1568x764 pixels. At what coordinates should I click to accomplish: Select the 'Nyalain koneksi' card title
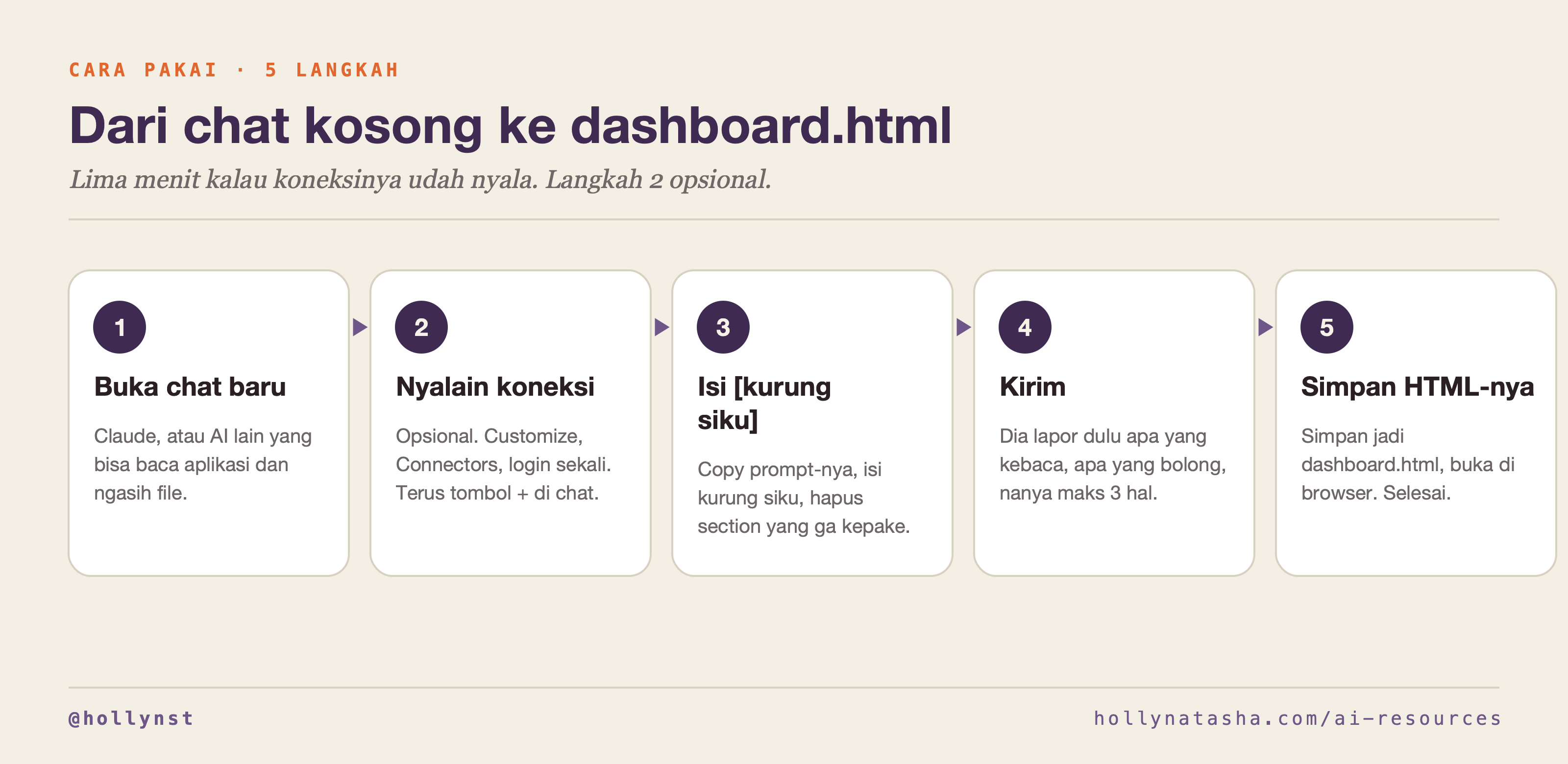tap(495, 387)
